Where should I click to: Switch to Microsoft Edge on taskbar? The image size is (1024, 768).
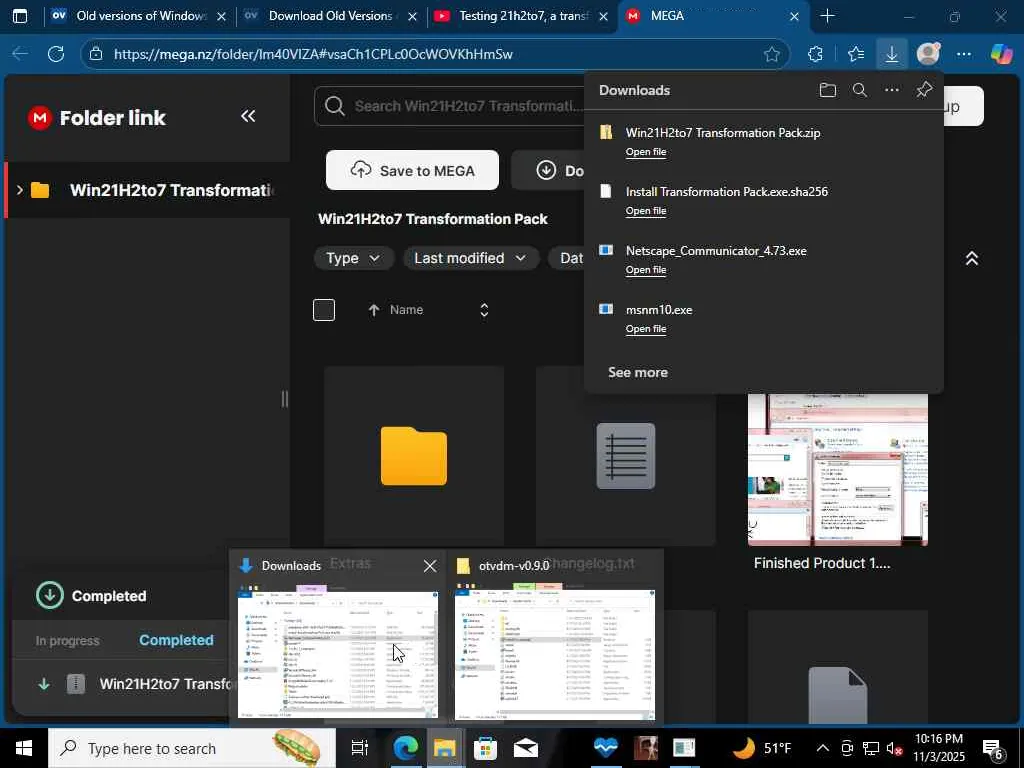405,748
